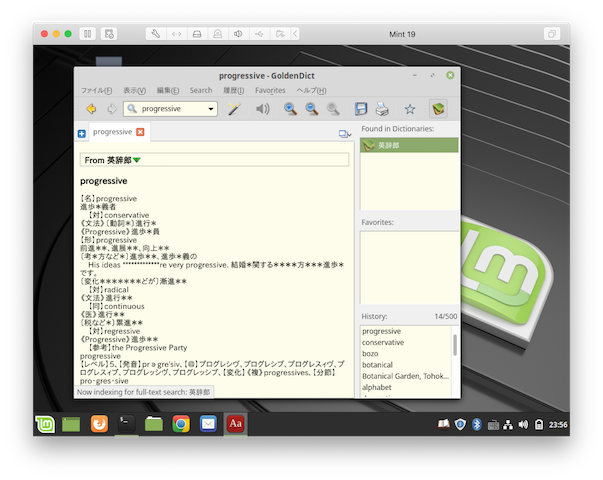This screenshot has width=603, height=480.
Task: Click the scan popup wand icon
Action: 235,109
